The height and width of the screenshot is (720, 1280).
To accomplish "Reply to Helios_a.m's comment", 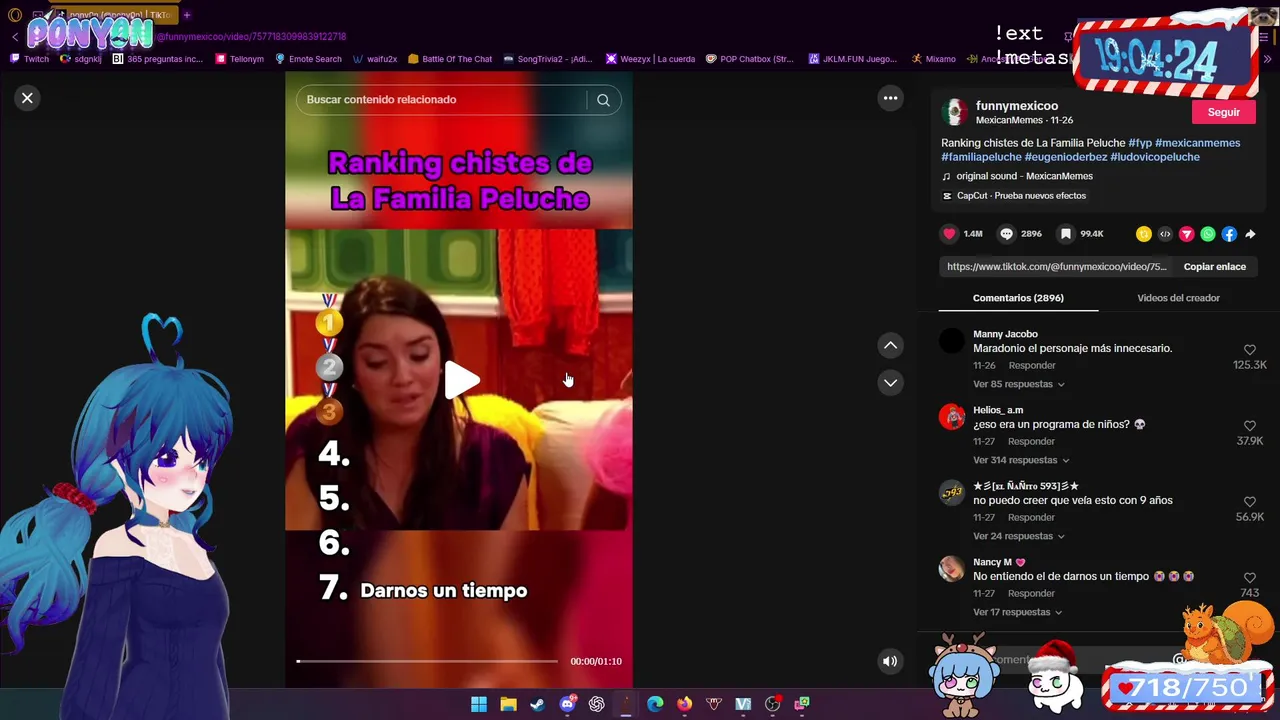I will coord(1031,442).
